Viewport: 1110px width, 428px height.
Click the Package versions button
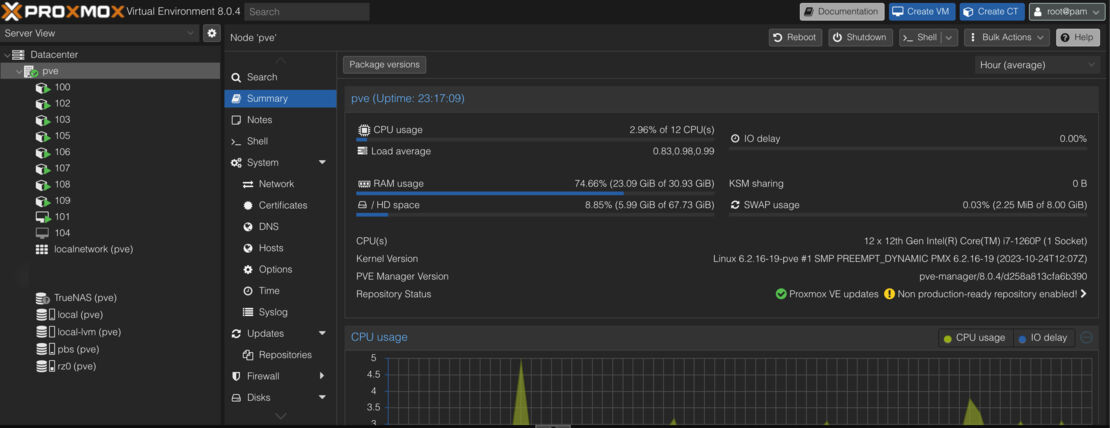[x=385, y=64]
